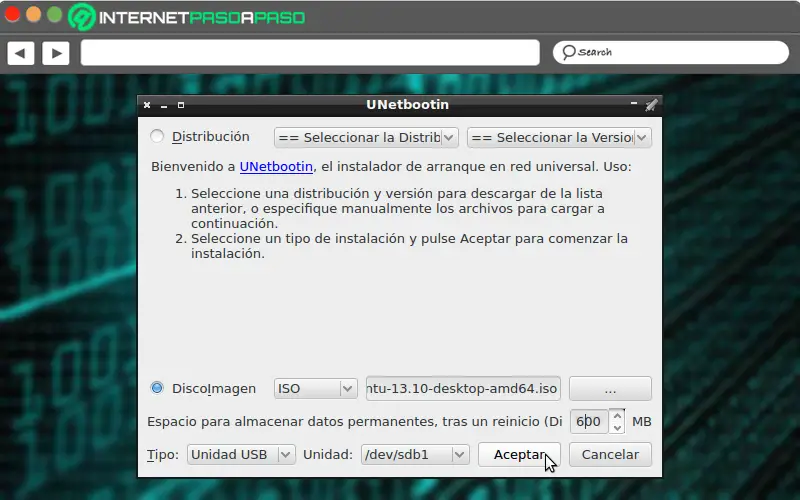800x500 pixels.
Task: Click the browser address bar
Action: (310, 53)
